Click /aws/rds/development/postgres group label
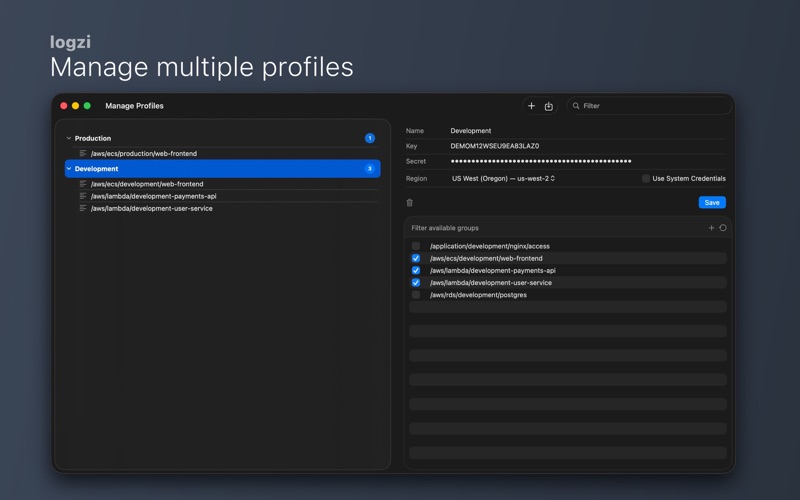The width and height of the screenshot is (800, 500). (478, 295)
